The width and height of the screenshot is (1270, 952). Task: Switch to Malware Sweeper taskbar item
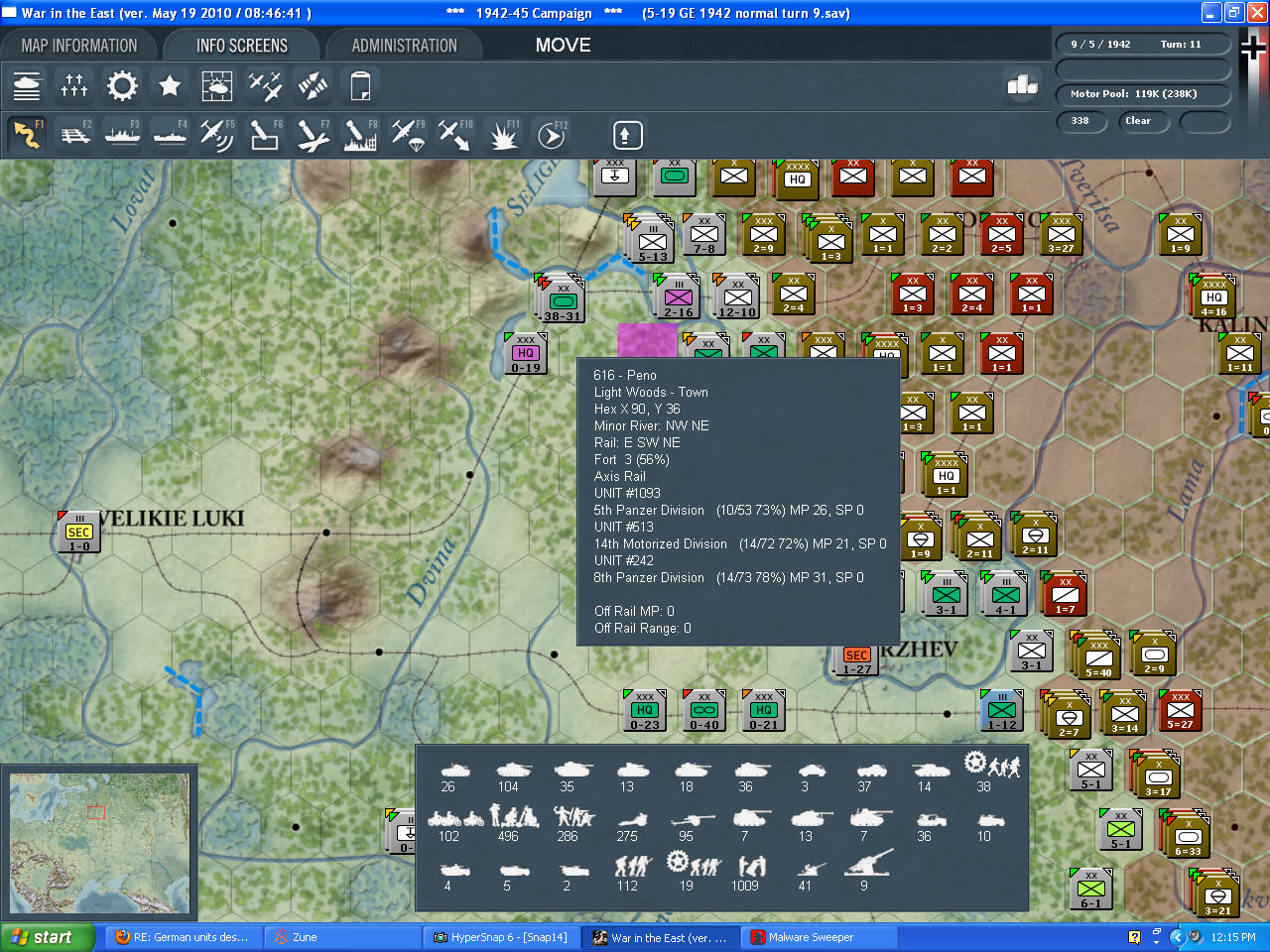pyautogui.click(x=820, y=937)
